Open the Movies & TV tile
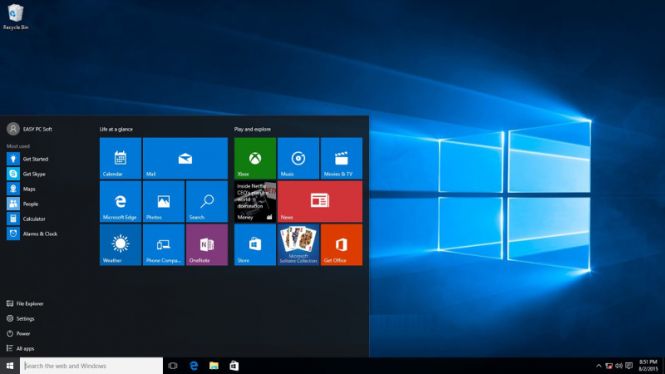Image resolution: width=665 pixels, height=374 pixels. pyautogui.click(x=342, y=158)
